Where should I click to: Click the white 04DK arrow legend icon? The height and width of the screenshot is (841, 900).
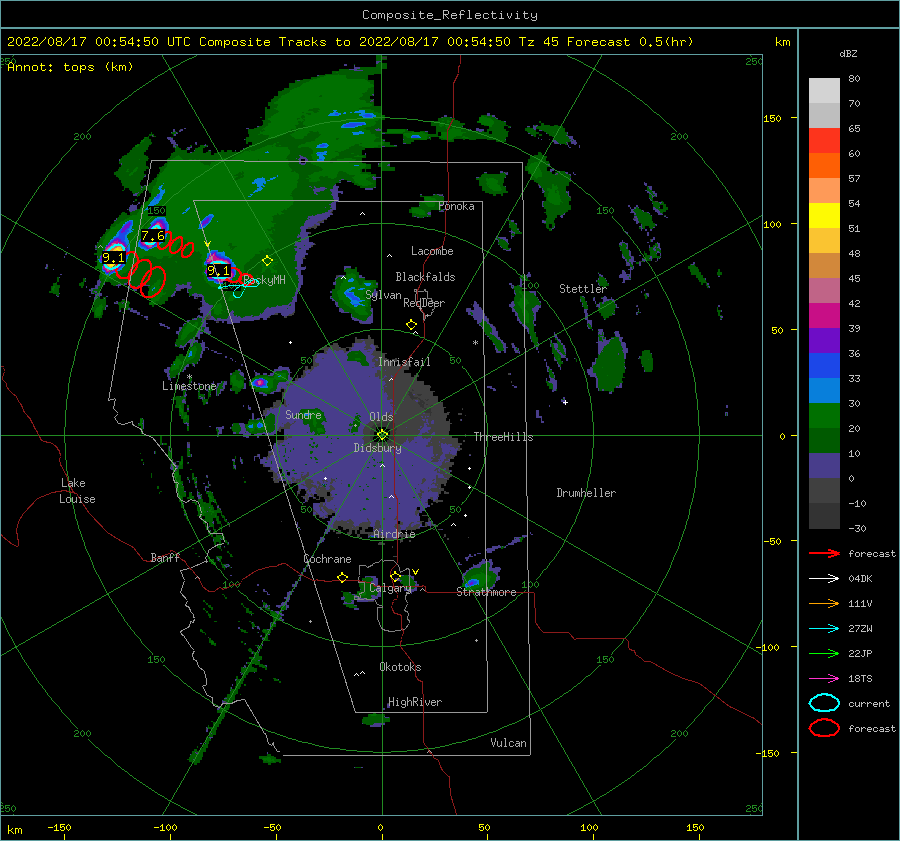pos(824,579)
